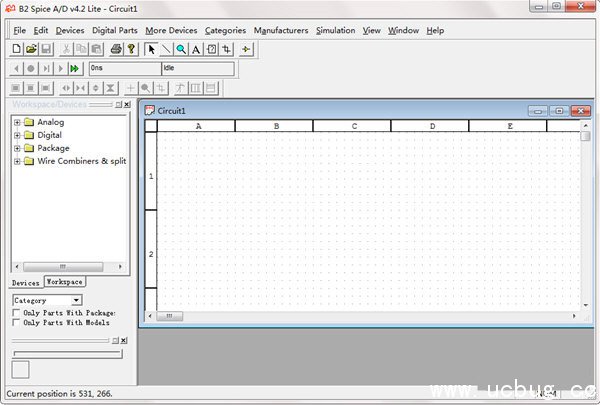Select the arrow pointer tool

point(152,49)
